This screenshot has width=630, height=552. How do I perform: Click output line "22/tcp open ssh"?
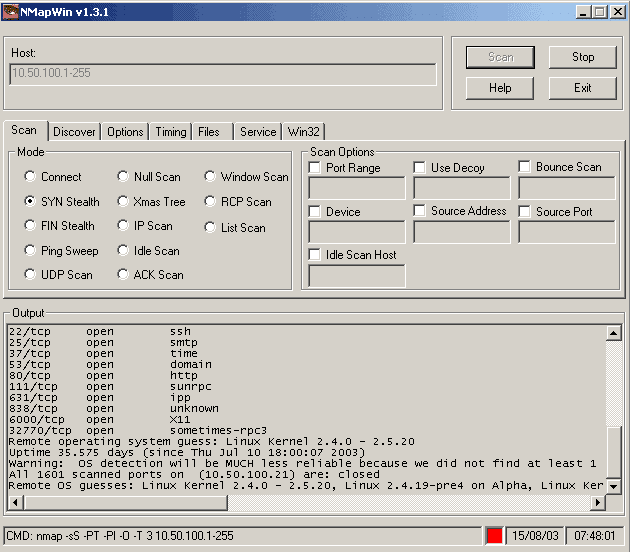point(100,331)
